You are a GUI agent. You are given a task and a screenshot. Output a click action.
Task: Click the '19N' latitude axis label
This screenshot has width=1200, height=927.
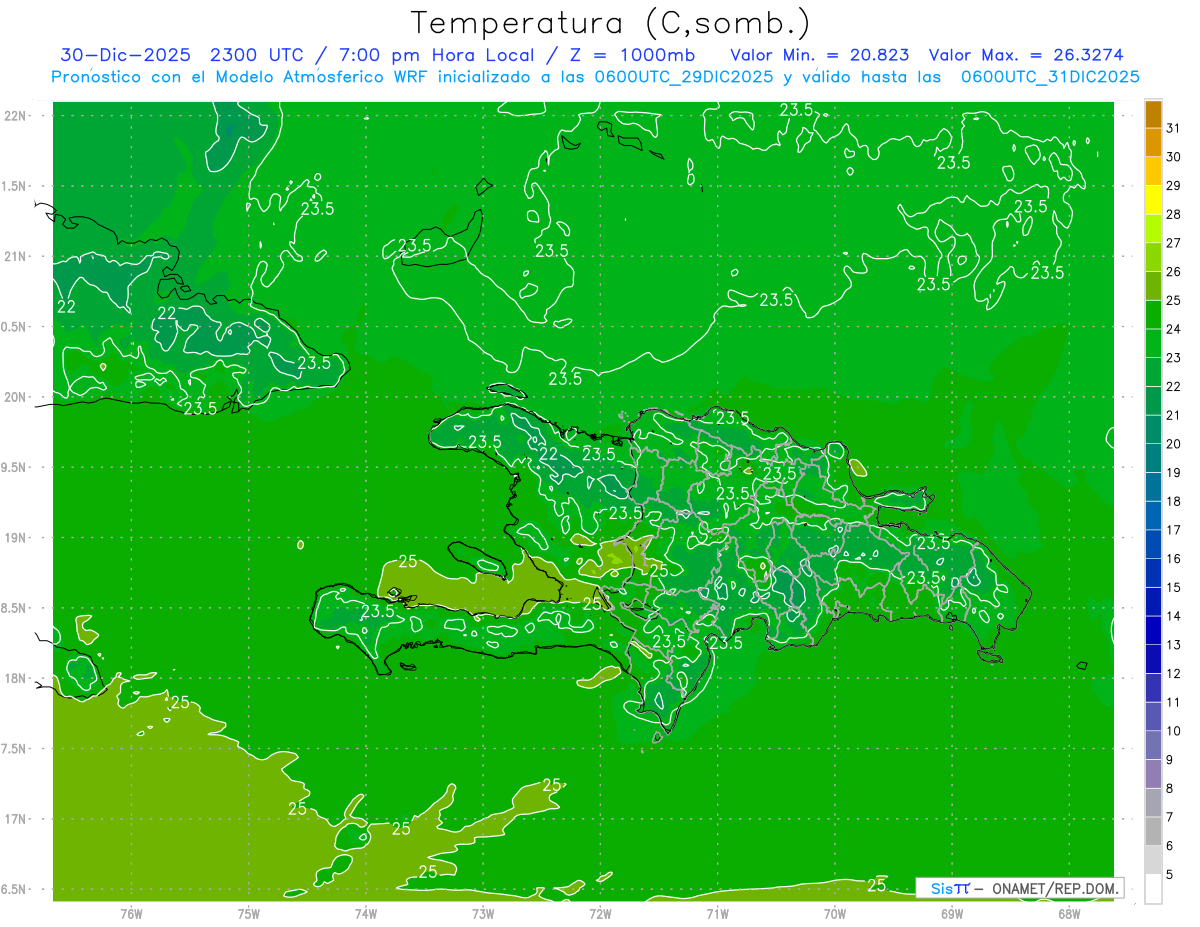tap(15, 538)
